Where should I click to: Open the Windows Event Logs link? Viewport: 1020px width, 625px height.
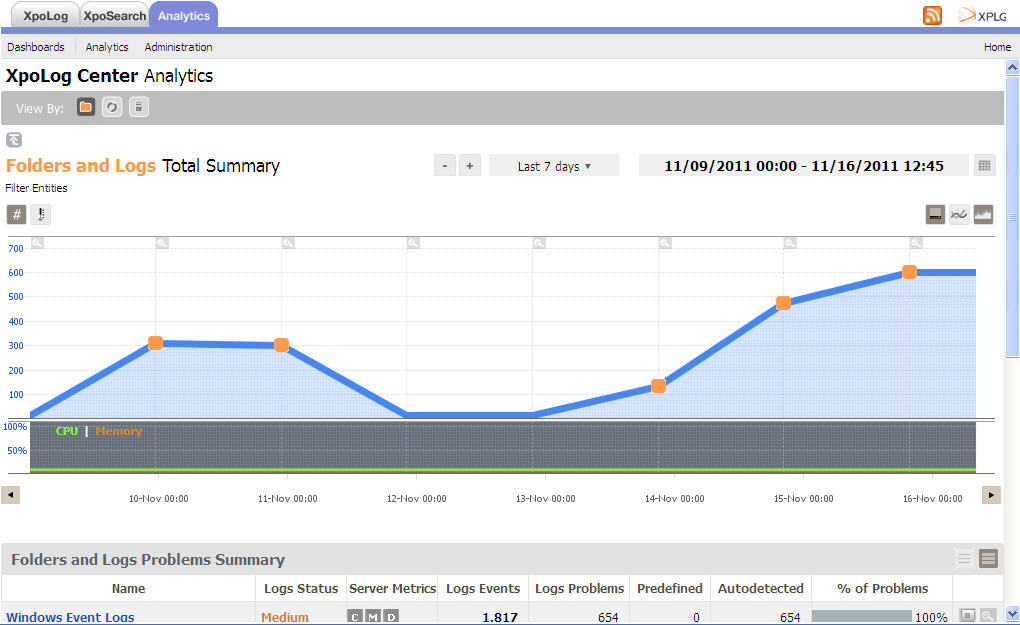click(x=70, y=617)
